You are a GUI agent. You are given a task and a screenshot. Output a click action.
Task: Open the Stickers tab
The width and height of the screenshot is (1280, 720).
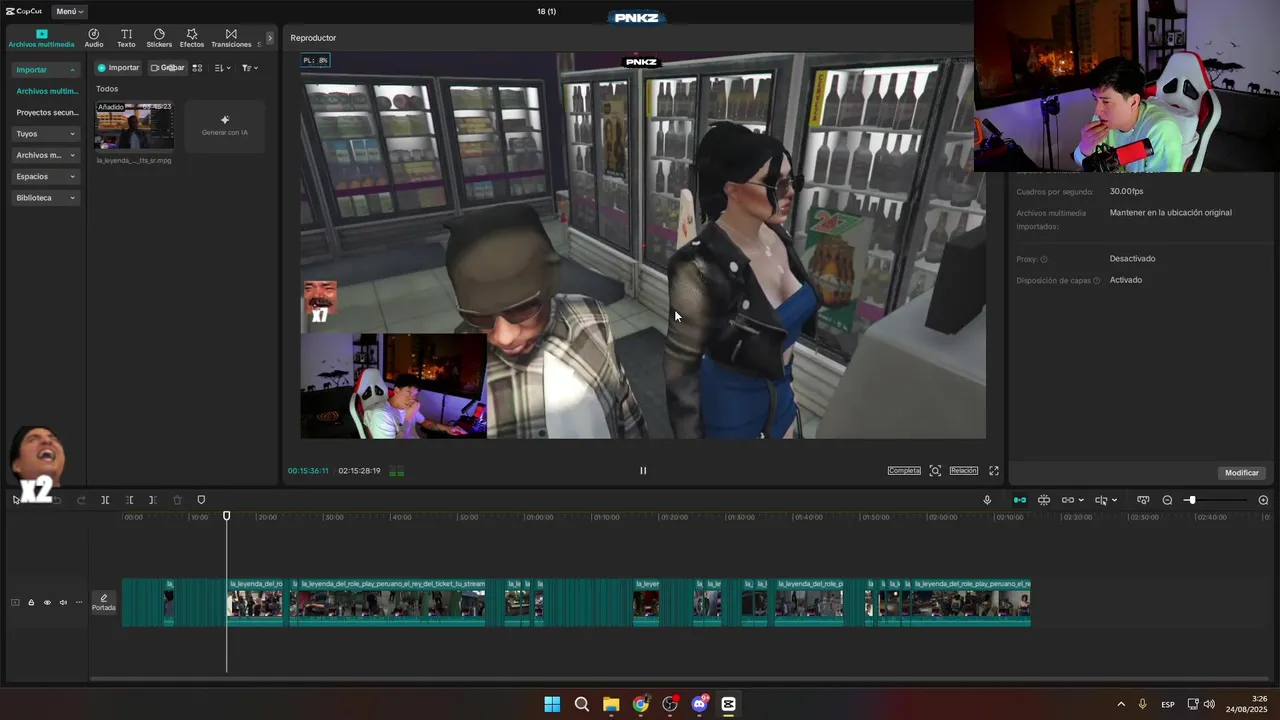click(x=159, y=38)
